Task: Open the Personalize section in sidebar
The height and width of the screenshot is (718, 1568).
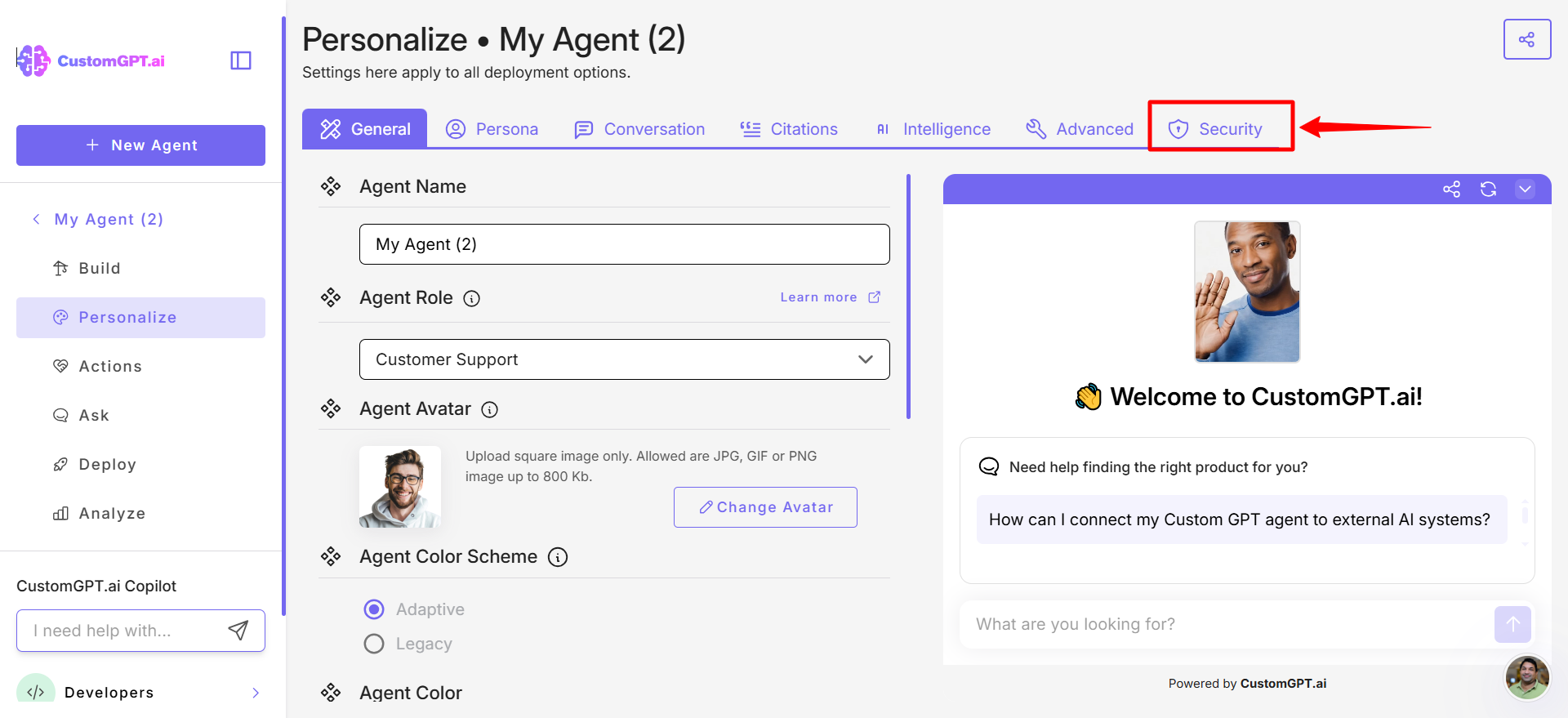Action: (140, 317)
